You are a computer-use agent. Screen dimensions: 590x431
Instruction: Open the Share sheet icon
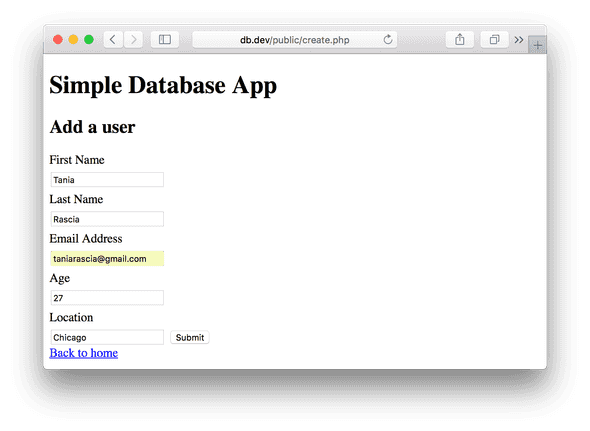(459, 40)
